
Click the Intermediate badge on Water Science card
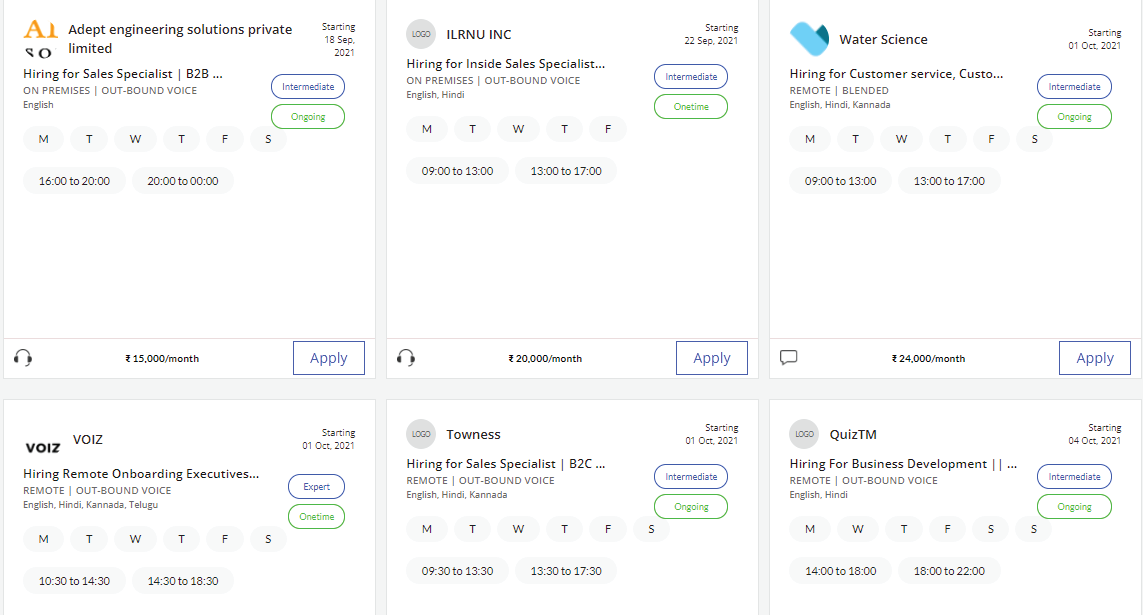[1074, 87]
